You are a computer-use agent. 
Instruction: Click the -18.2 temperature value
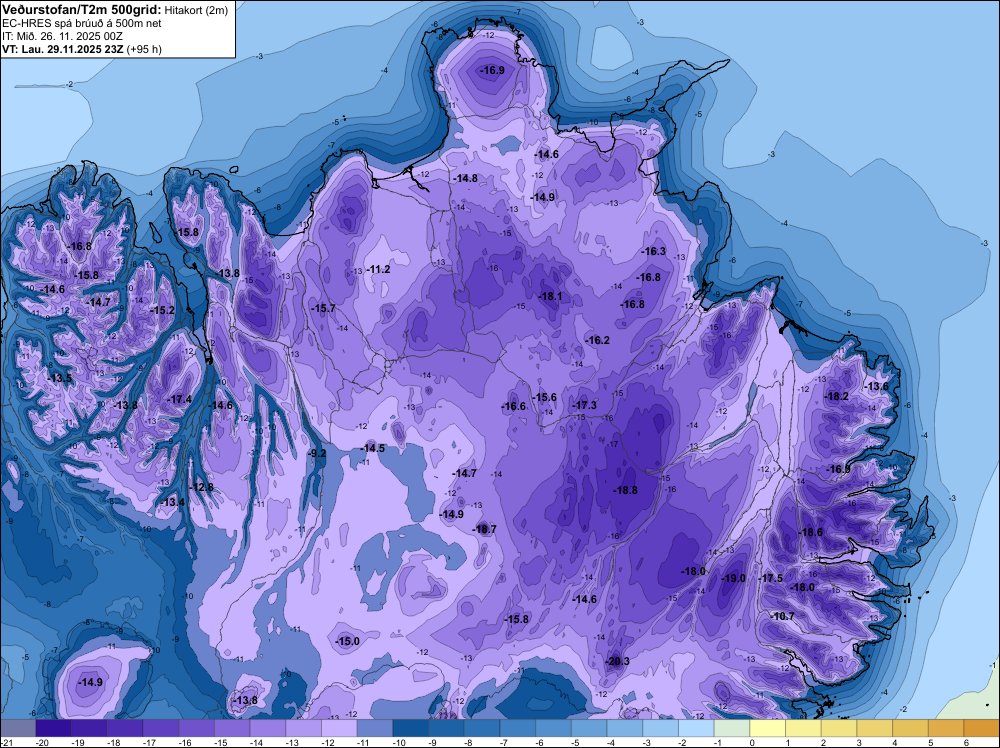pyautogui.click(x=836, y=397)
